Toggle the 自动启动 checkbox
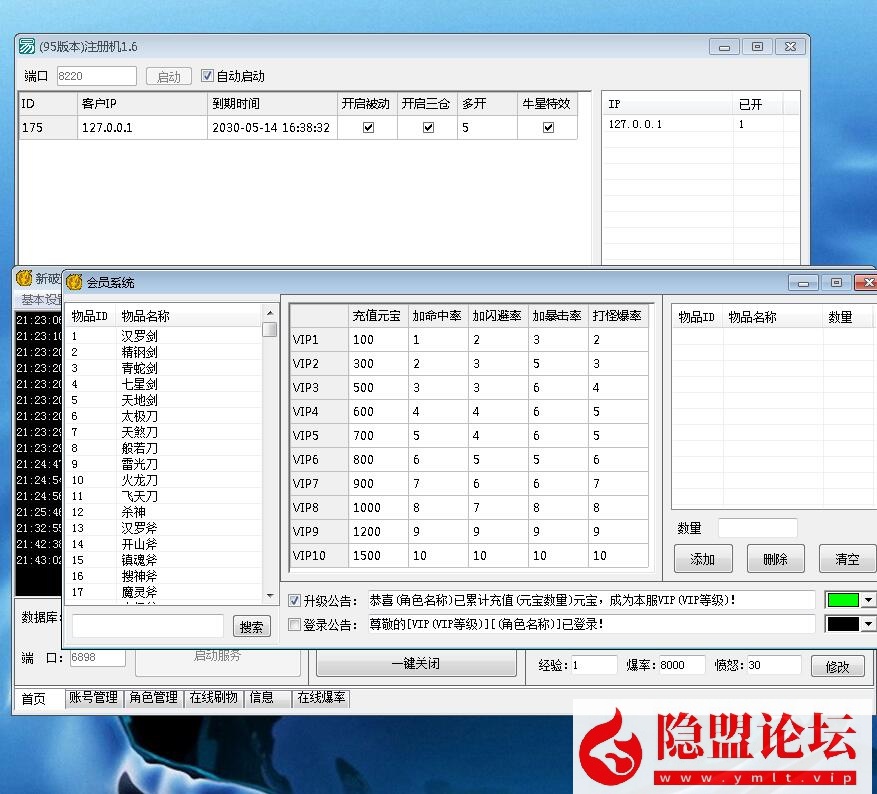Viewport: 877px width, 794px height. tap(207, 76)
